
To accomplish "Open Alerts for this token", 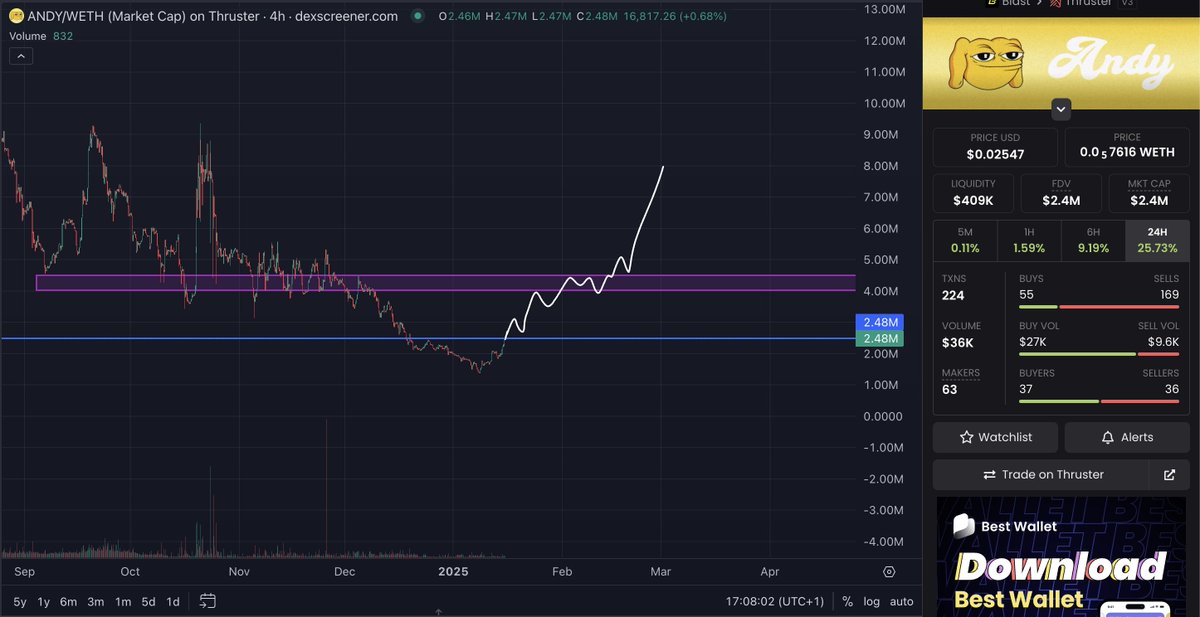I will click(x=1126, y=437).
